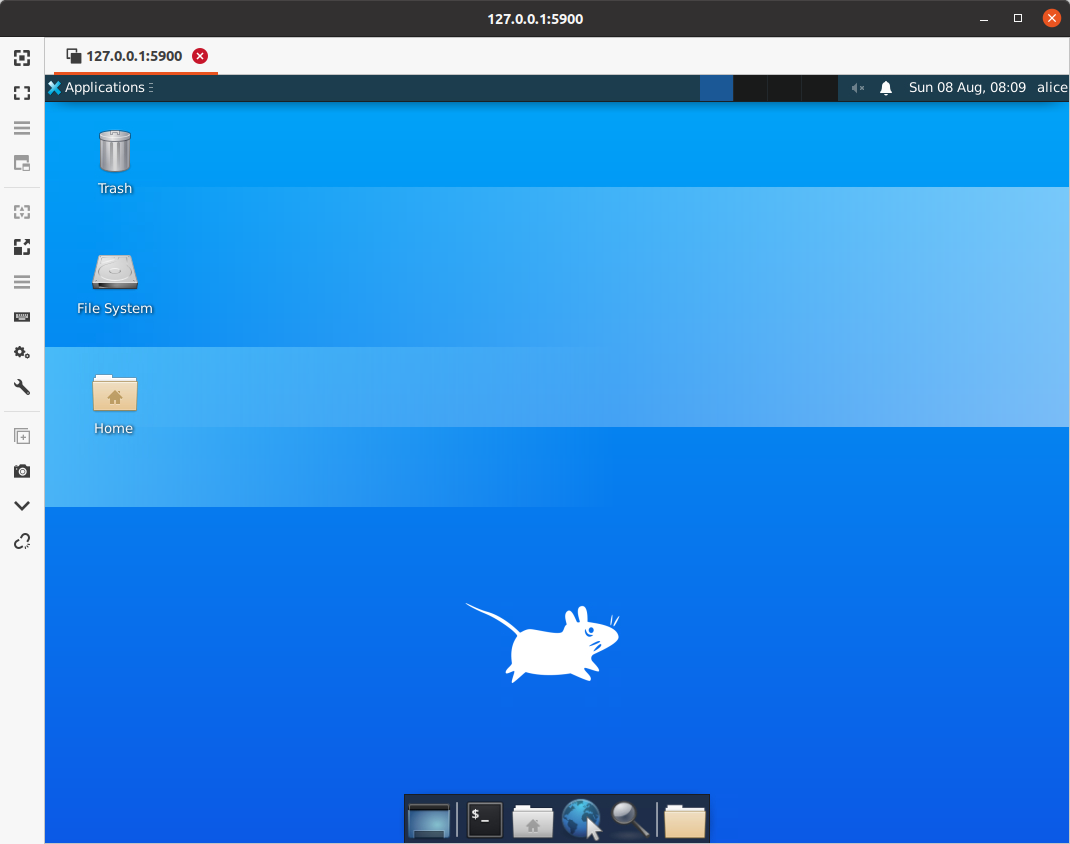Open notifications via the bell icon
Viewport: 1070px width, 844px height.
tap(885, 88)
